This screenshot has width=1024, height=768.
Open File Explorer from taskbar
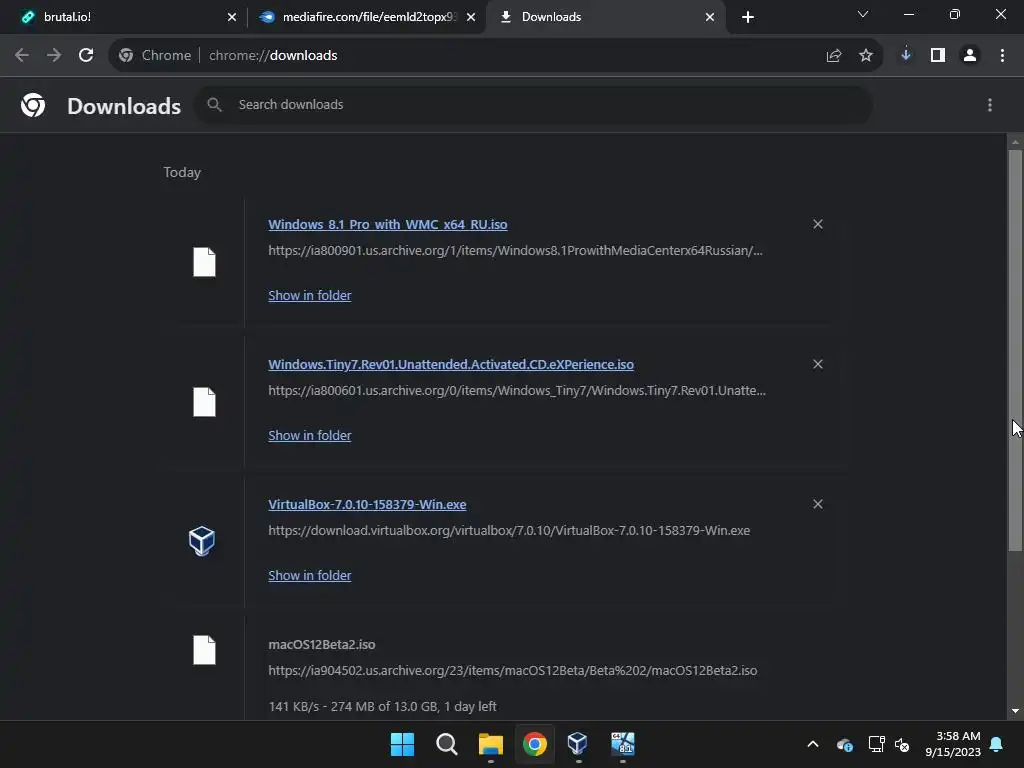[490, 744]
